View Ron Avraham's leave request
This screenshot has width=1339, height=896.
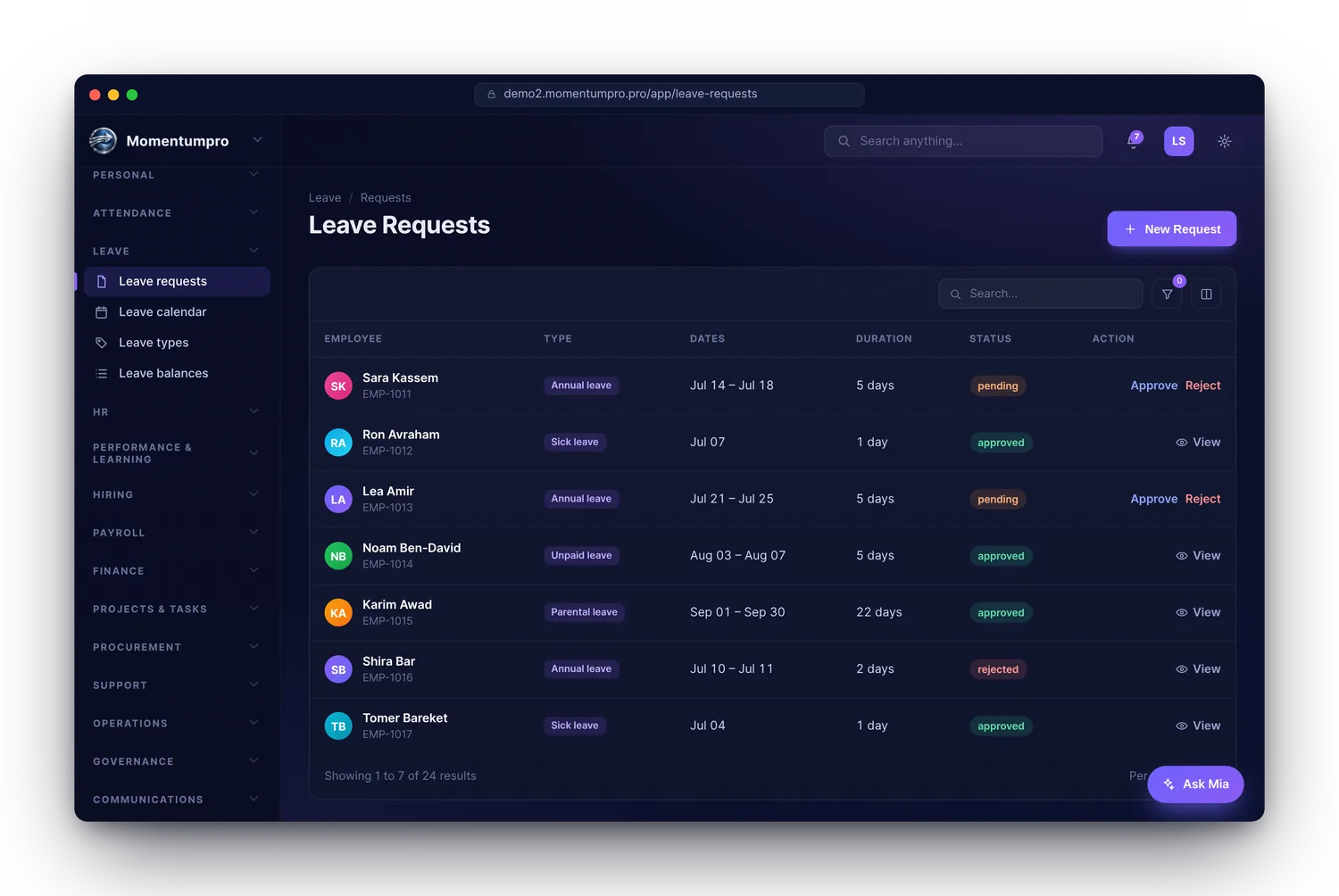pos(1198,443)
